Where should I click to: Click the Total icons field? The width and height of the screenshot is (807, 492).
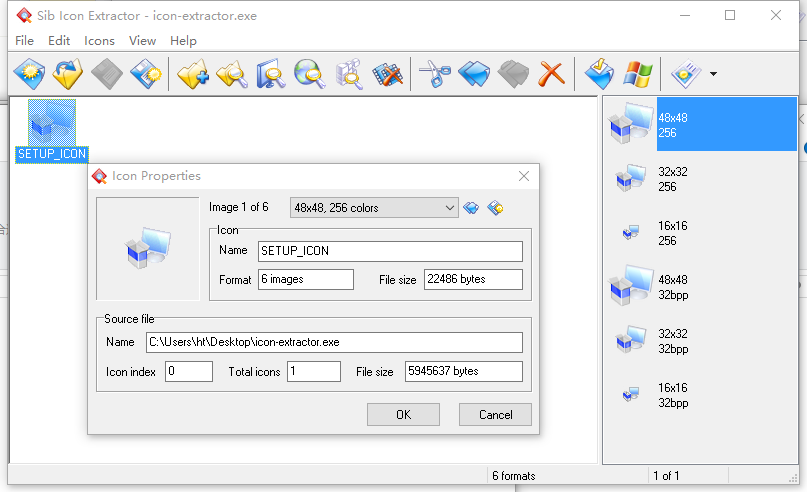[314, 372]
